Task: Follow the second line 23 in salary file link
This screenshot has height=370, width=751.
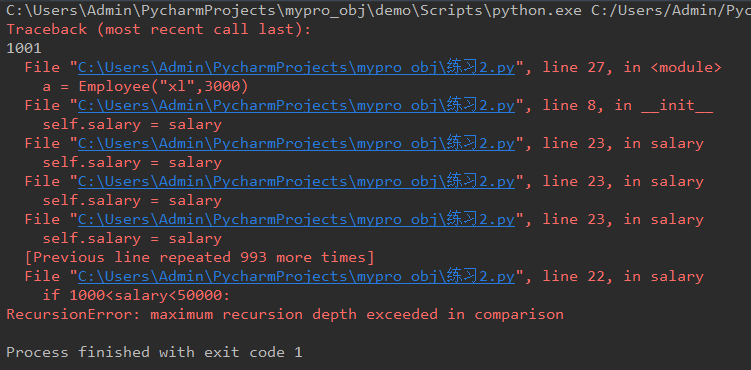Action: click(x=296, y=181)
